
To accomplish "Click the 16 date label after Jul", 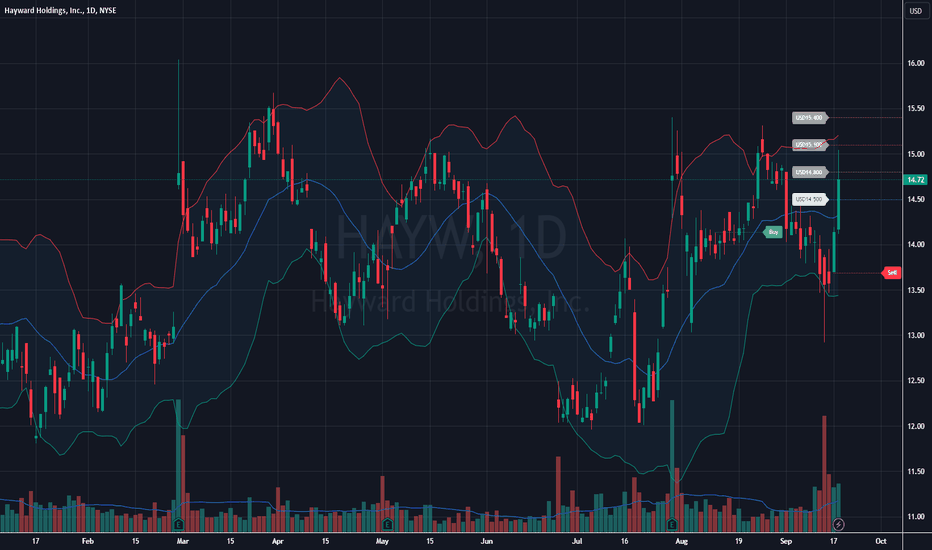I will 624,541.
